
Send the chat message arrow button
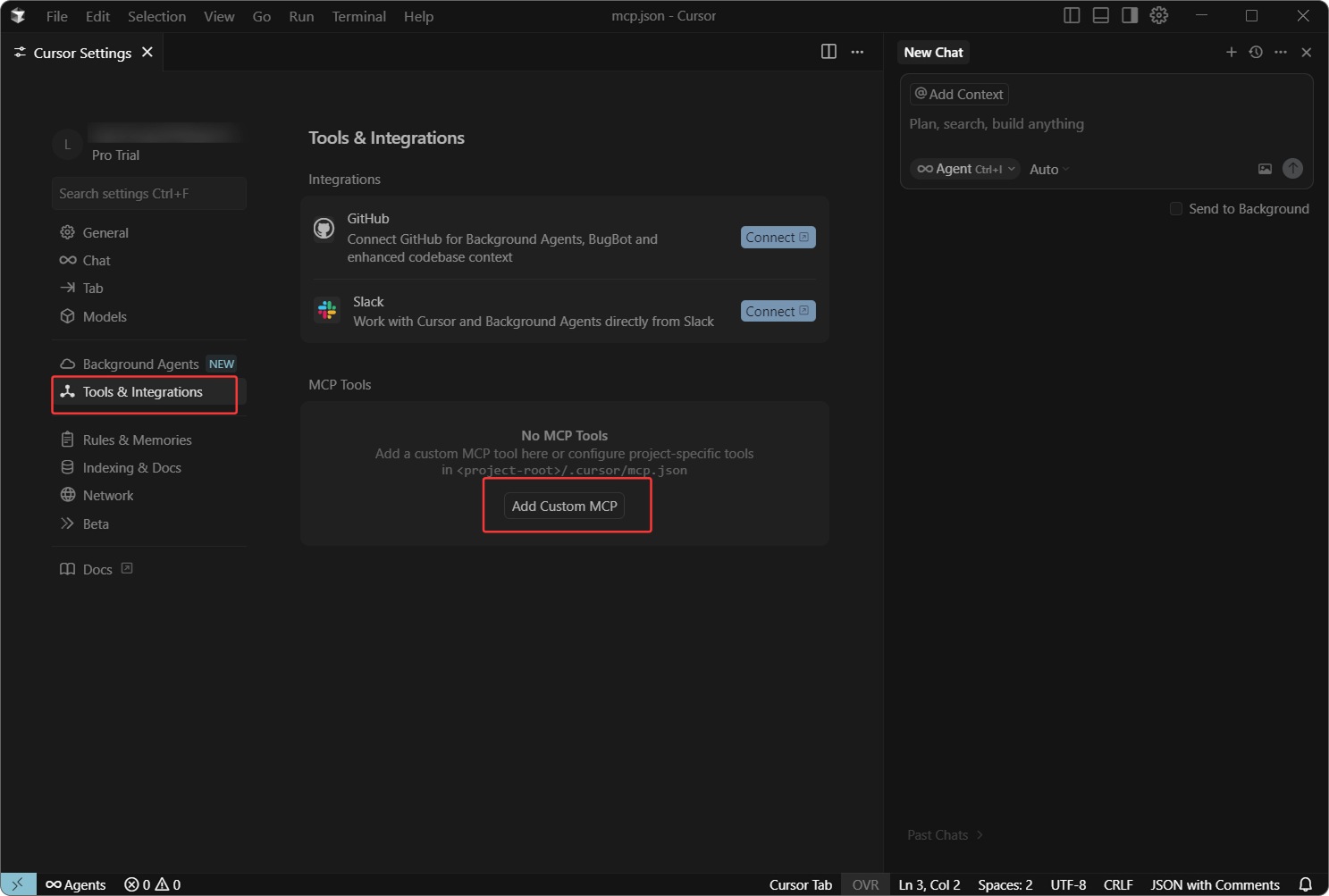pyautogui.click(x=1292, y=169)
